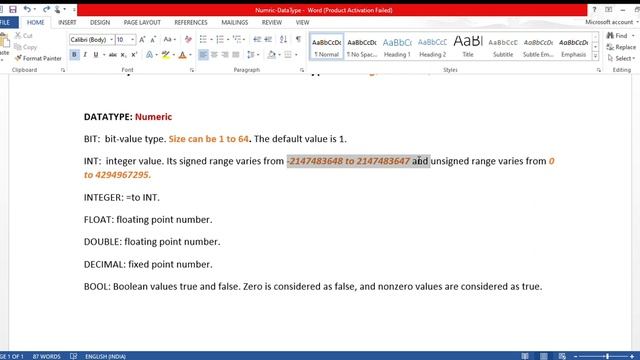Expand the Styles gallery More button
Viewport: 640px width, 360px height.
point(596,55)
